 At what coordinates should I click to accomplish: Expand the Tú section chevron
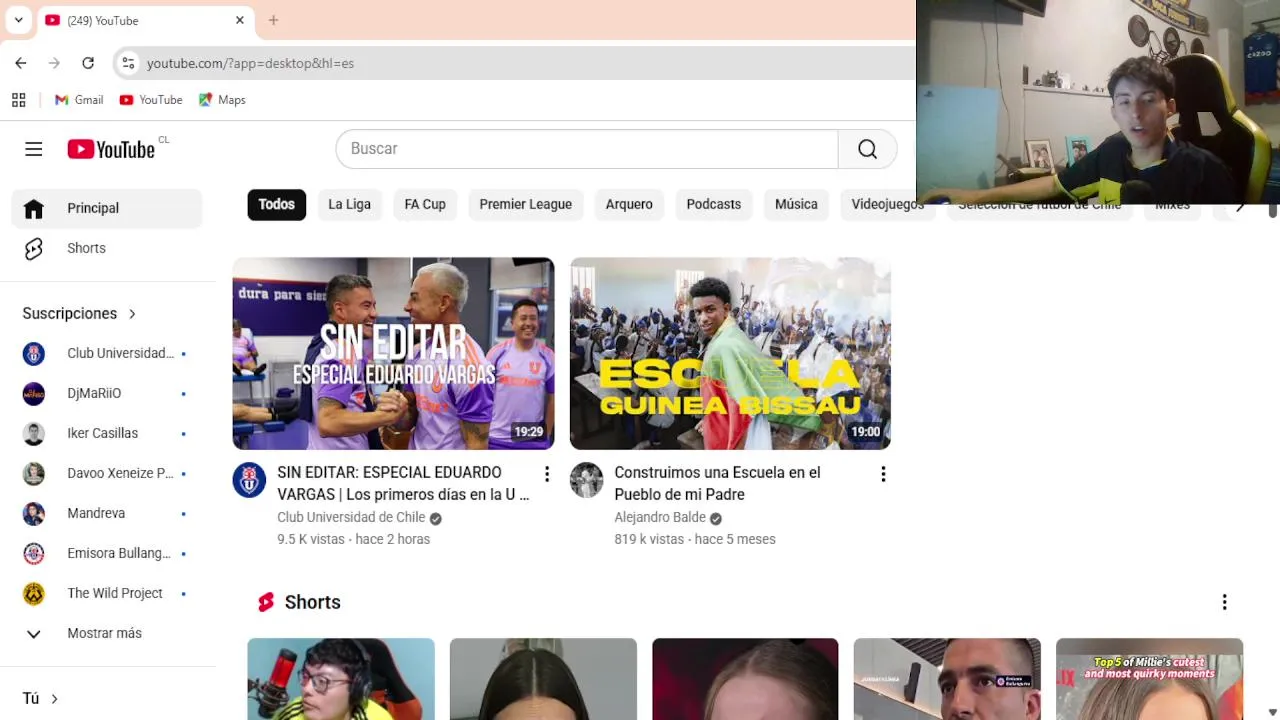coord(54,699)
